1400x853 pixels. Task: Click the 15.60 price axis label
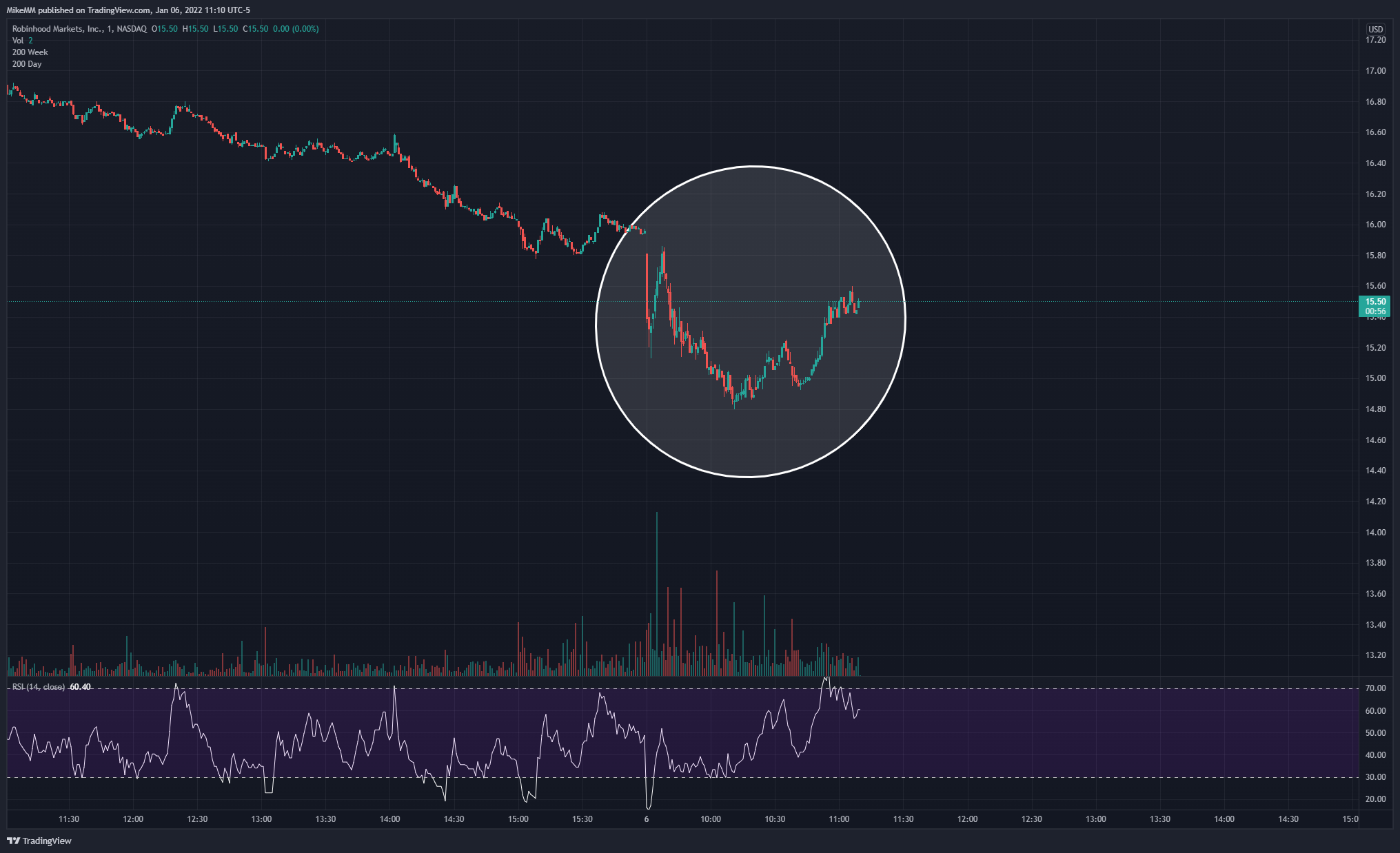pyautogui.click(x=1375, y=286)
